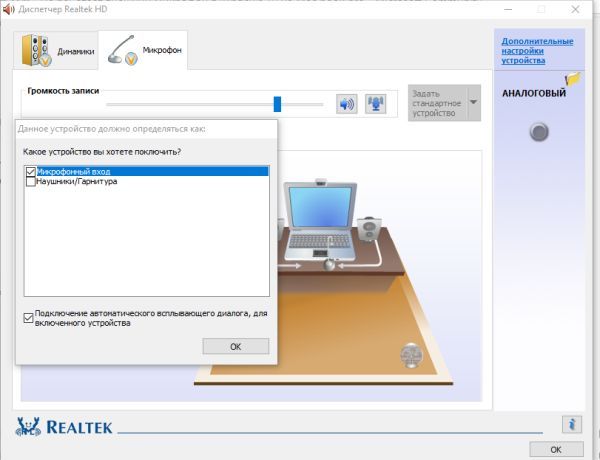Close the Диспетчер Realtek HD window
This screenshot has height=460, width=600.
575,9
